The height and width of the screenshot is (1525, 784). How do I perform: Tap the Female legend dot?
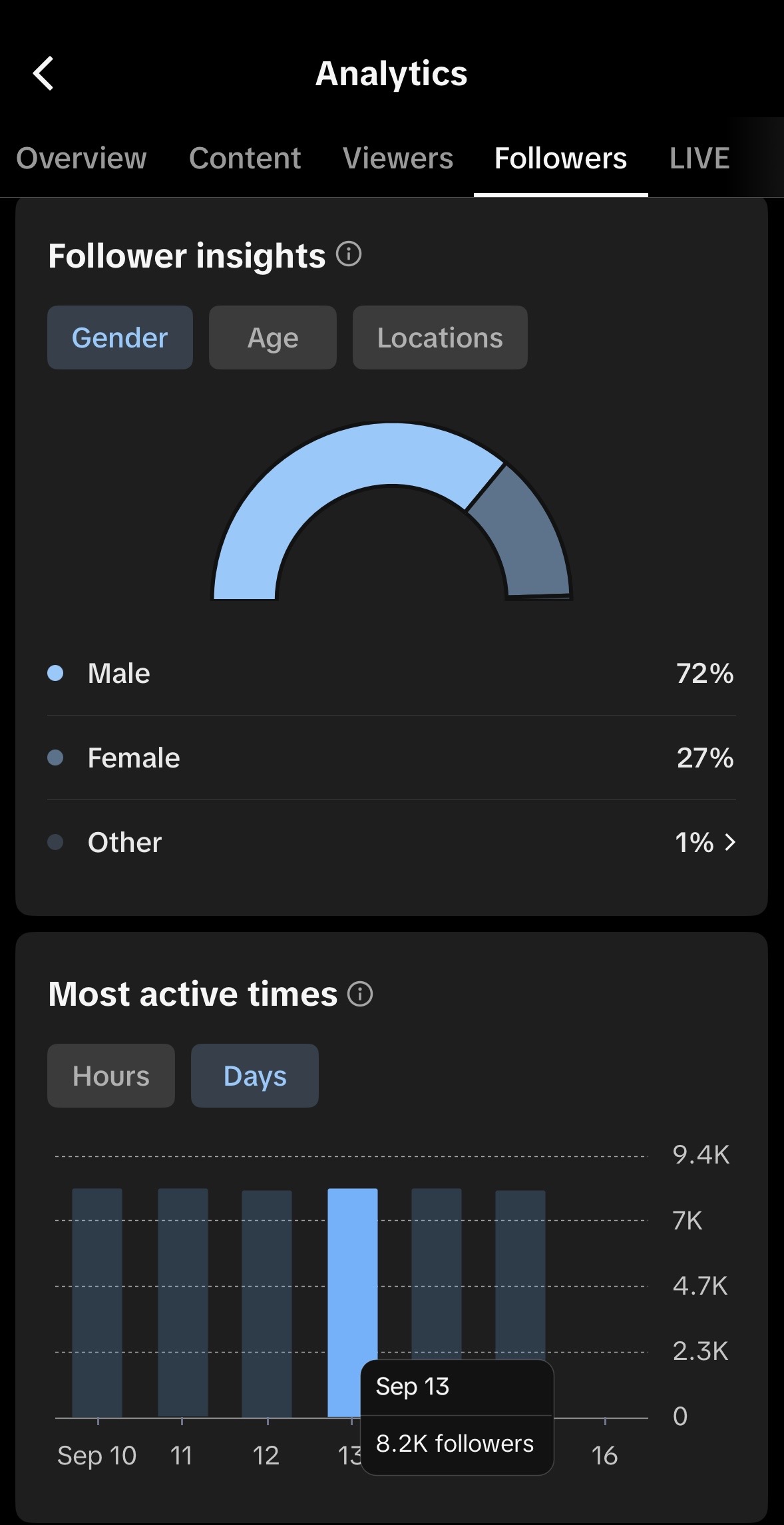[x=55, y=758]
